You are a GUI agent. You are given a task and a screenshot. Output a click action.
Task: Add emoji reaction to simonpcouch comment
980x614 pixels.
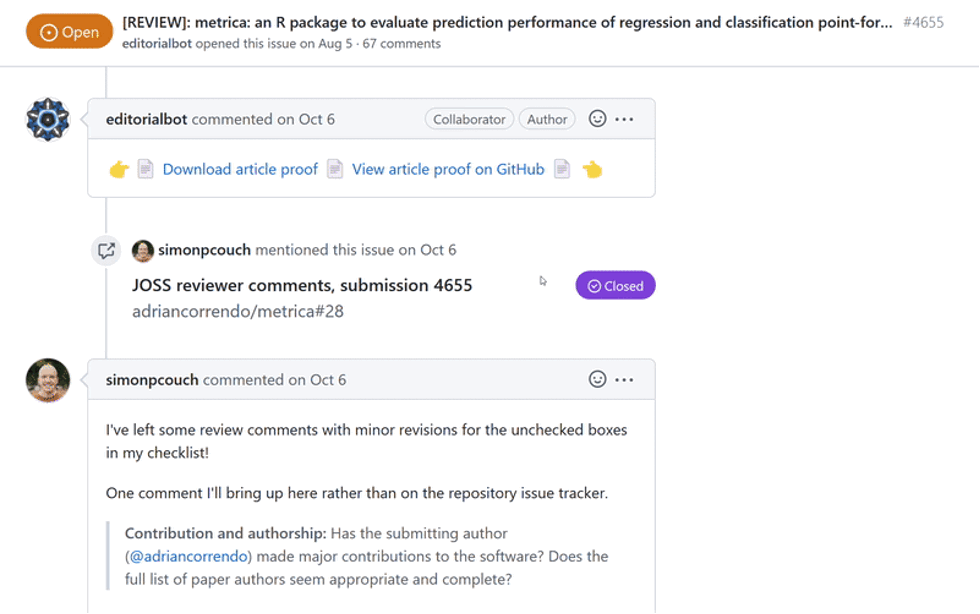coord(598,379)
